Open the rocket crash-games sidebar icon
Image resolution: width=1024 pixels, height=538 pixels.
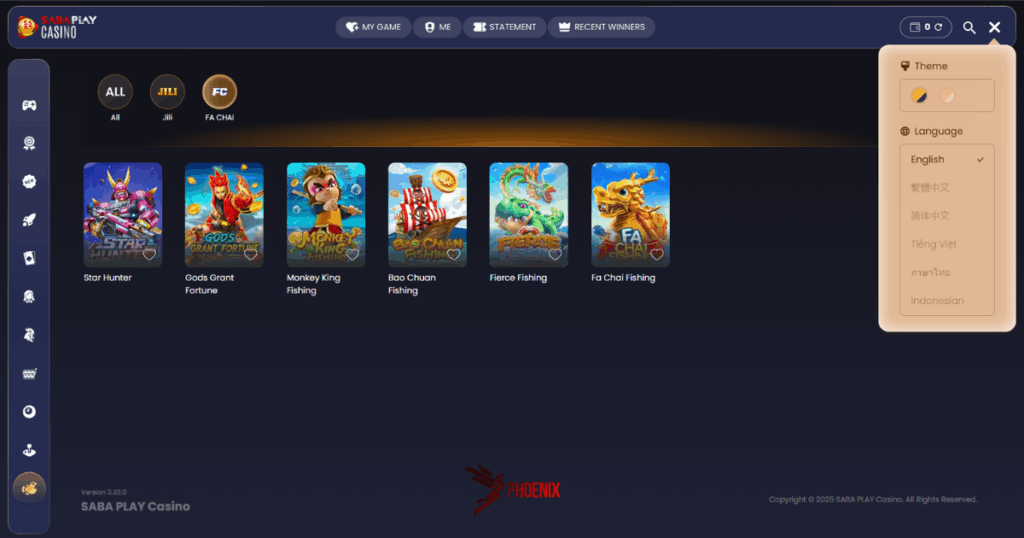29,220
